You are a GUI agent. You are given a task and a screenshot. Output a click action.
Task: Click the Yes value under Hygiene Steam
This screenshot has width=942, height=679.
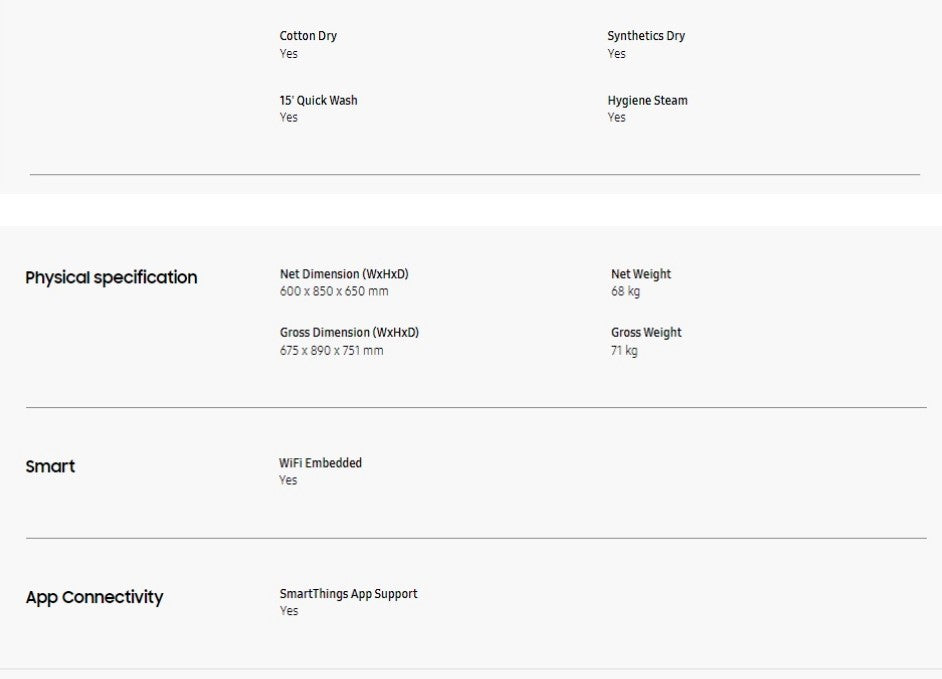(616, 117)
